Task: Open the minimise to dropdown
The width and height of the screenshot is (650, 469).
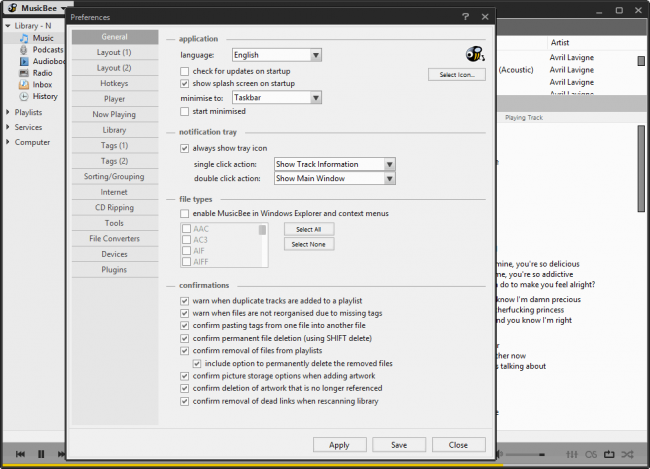Action: (277, 98)
